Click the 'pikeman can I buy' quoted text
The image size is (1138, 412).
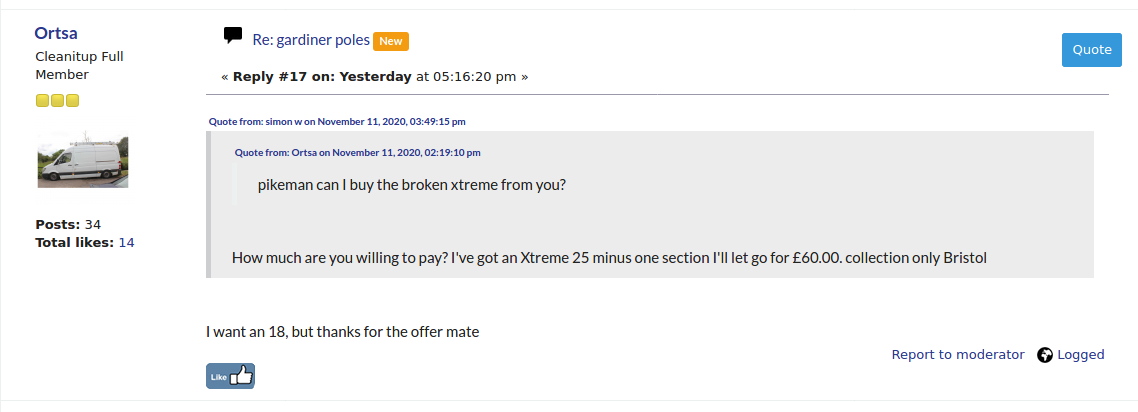[412, 185]
